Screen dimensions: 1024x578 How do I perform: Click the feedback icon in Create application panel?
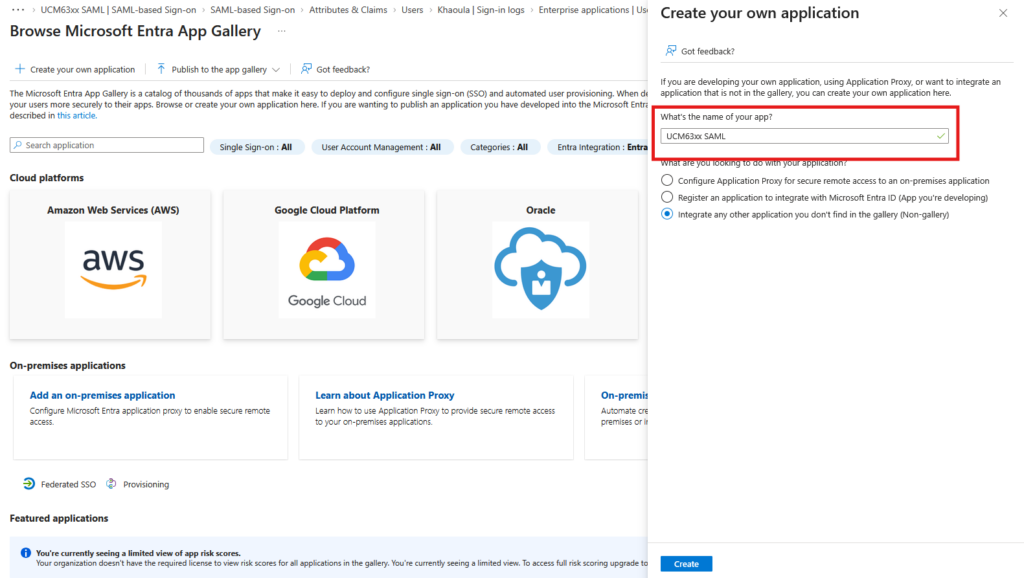(x=671, y=50)
